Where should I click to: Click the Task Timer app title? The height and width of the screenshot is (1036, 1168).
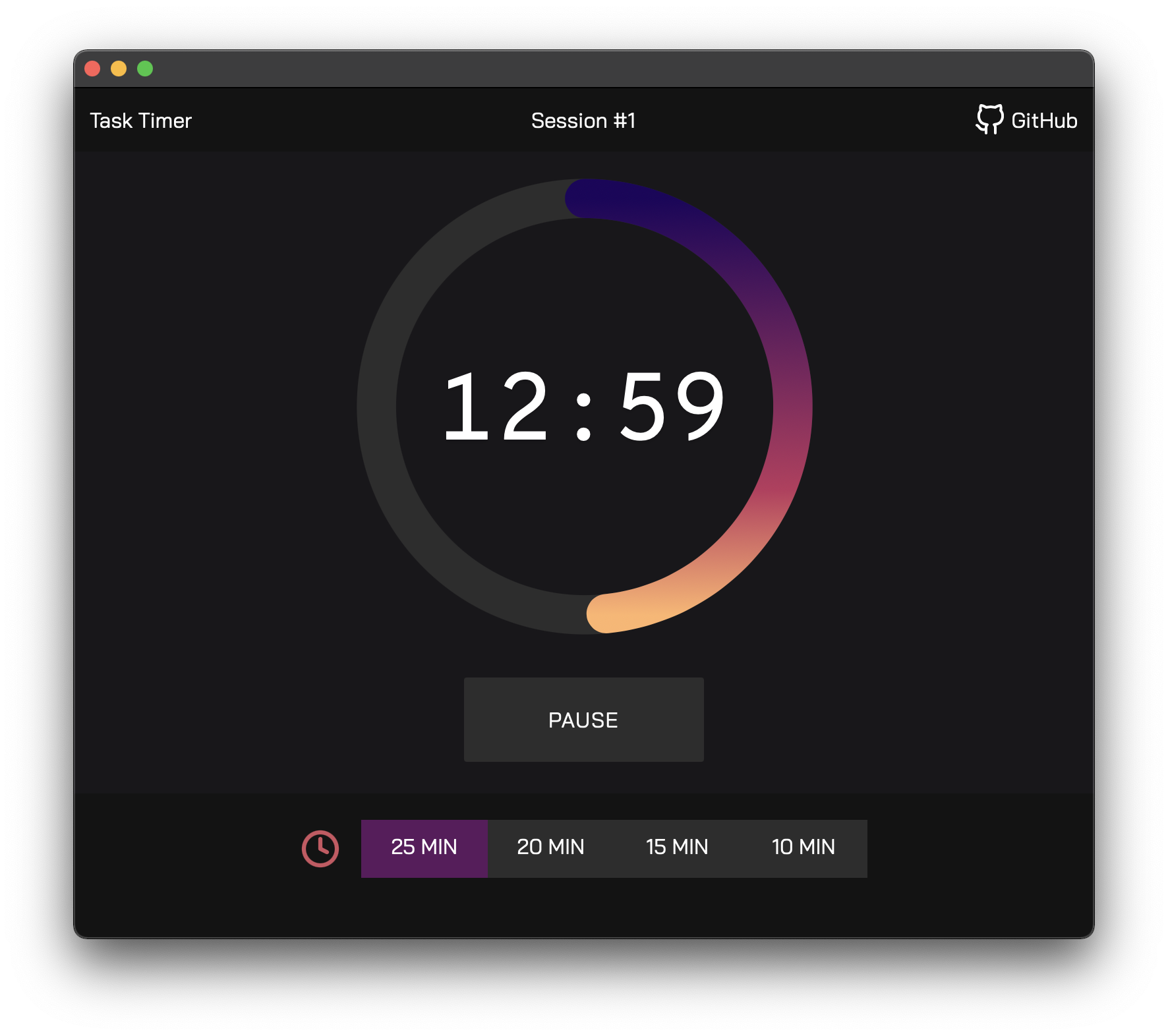point(140,121)
